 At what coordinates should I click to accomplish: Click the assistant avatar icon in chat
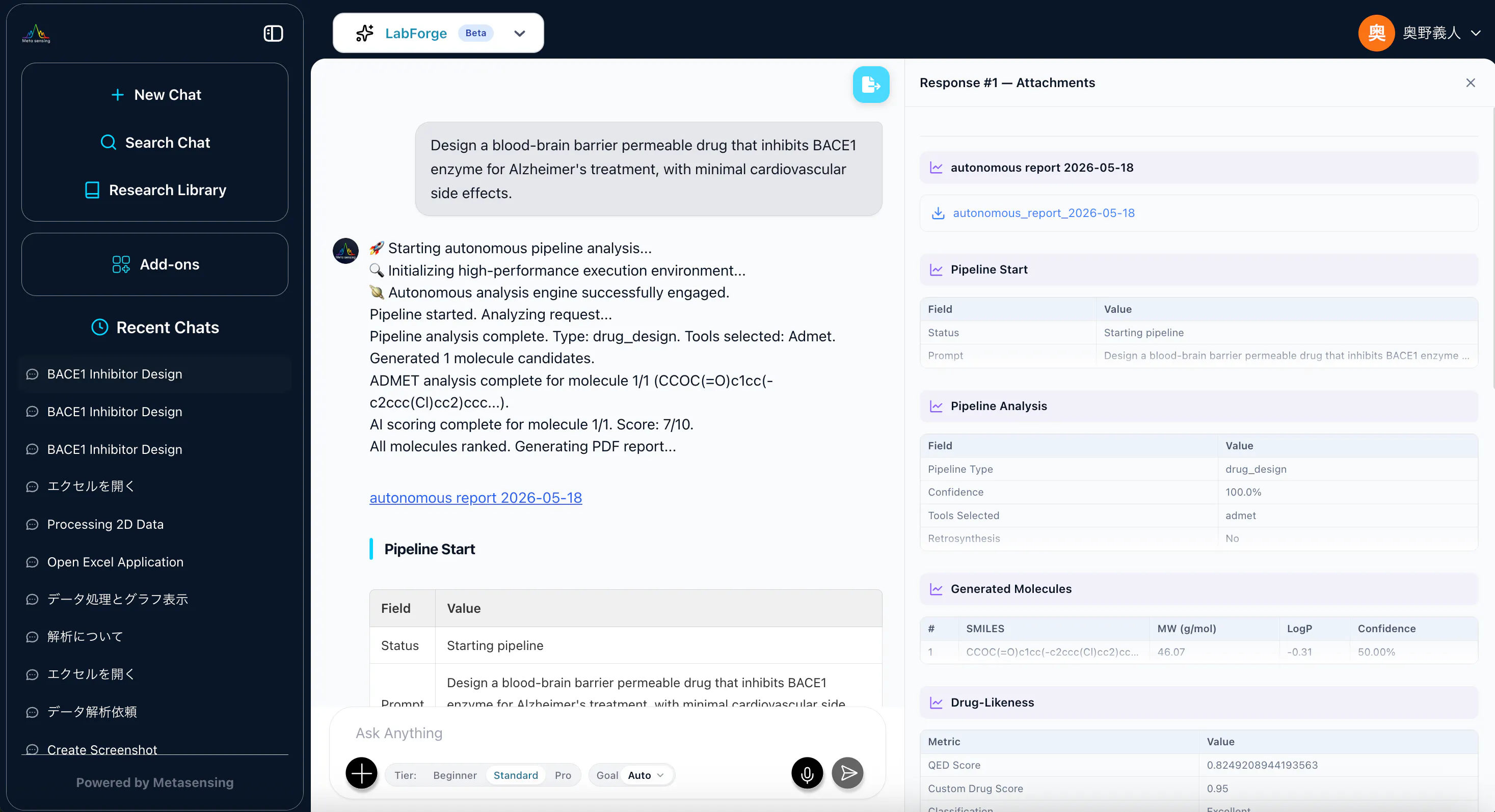[x=345, y=251]
